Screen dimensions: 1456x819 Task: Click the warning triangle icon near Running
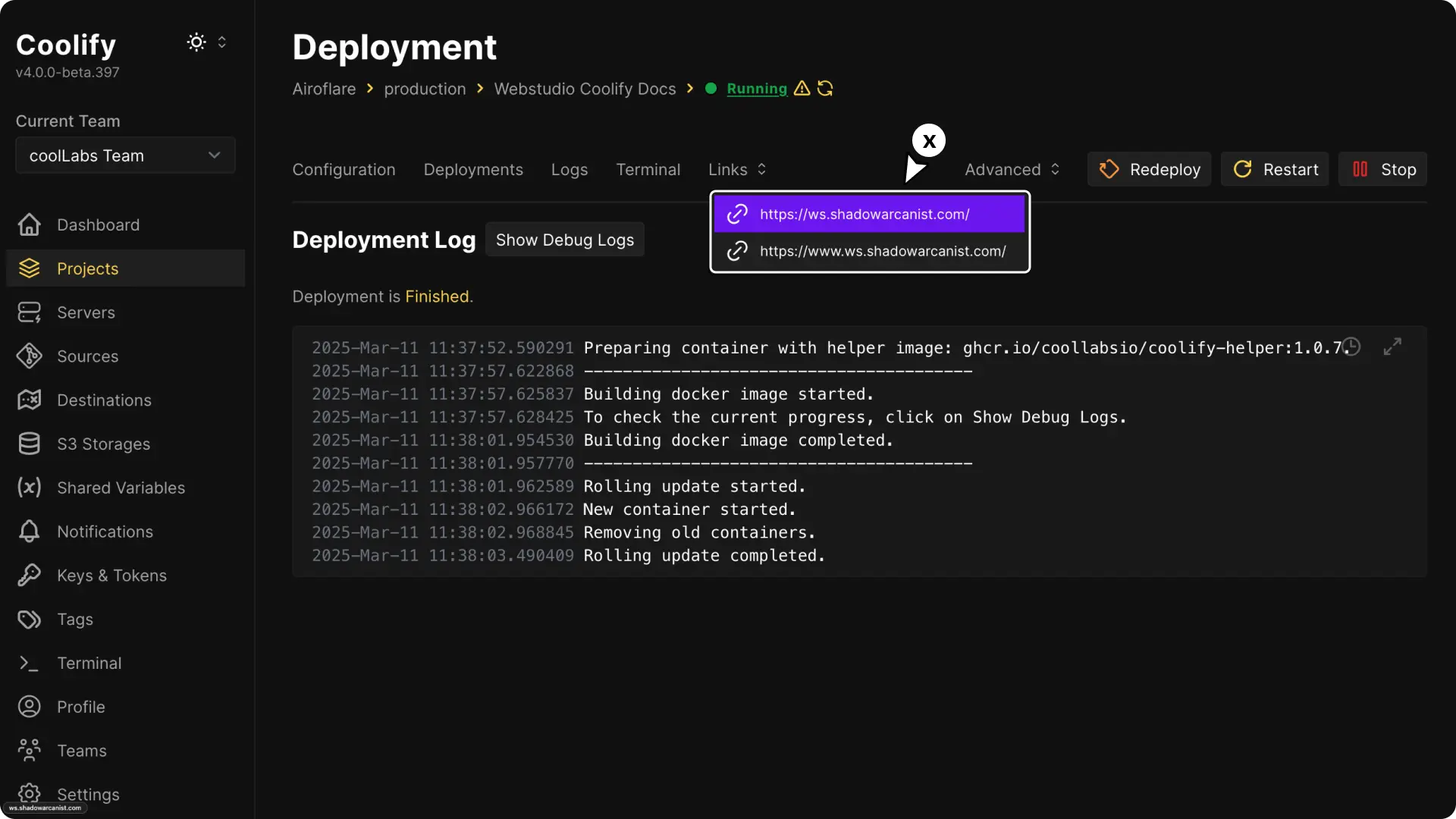[802, 89]
